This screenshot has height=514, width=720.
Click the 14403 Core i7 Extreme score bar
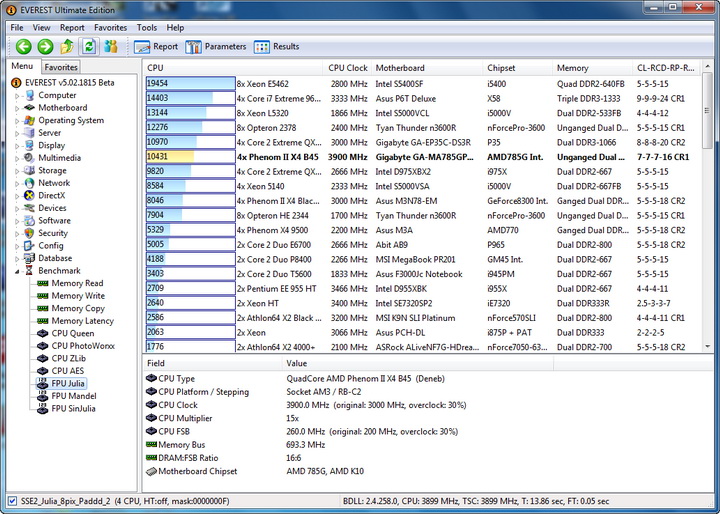point(191,98)
